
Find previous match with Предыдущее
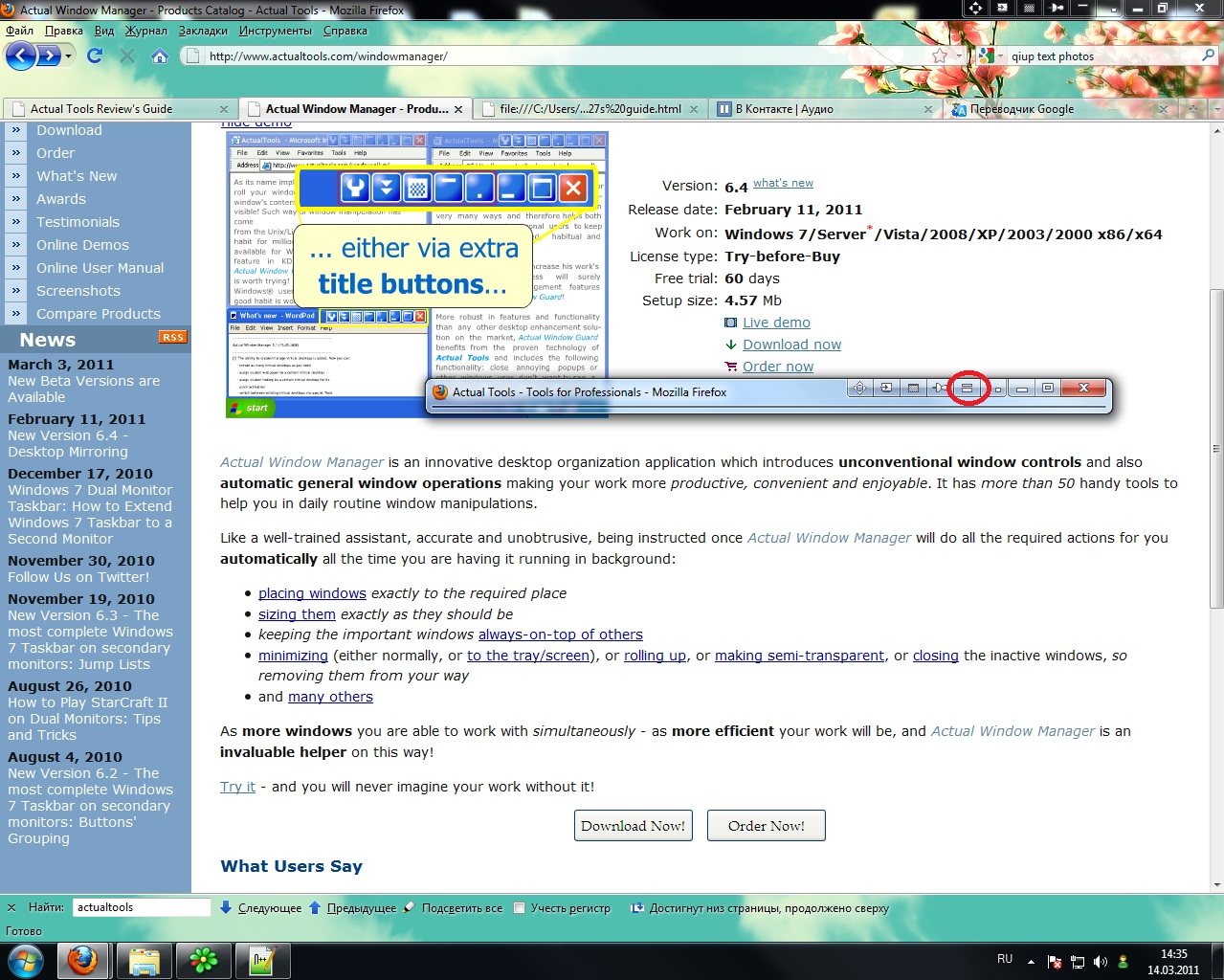tap(352, 908)
